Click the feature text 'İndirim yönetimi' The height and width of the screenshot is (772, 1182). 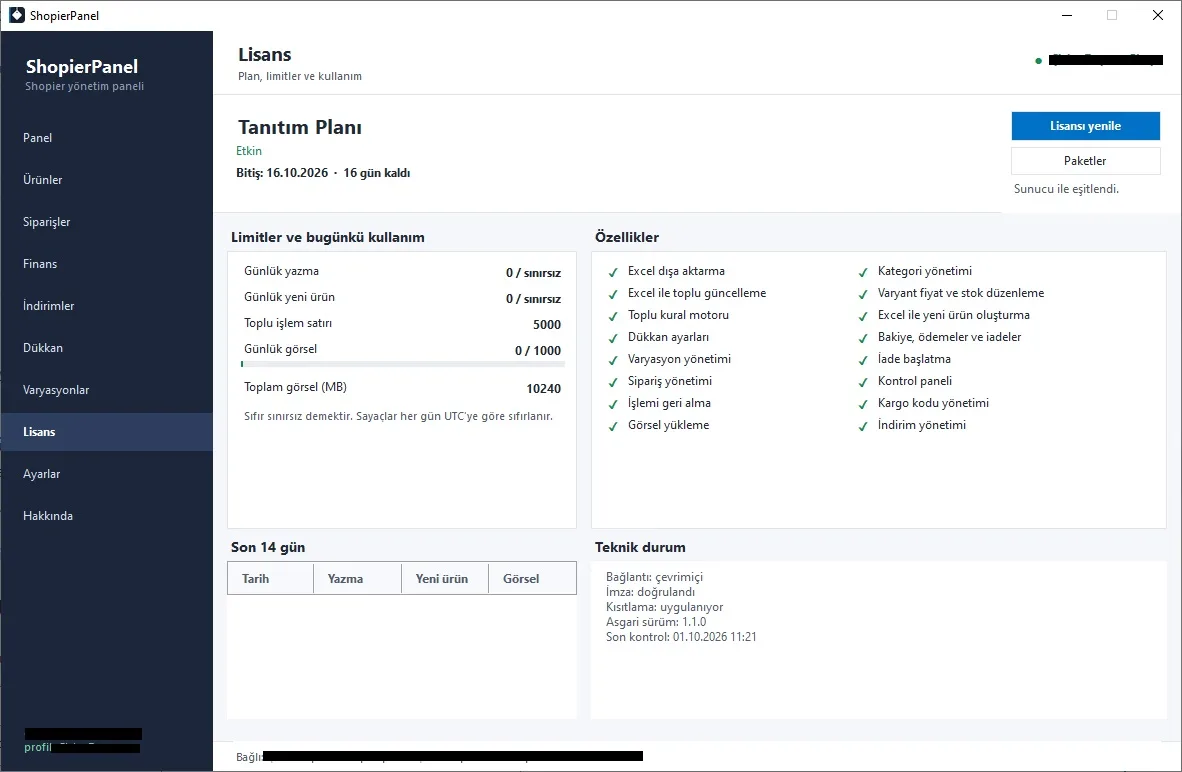tap(921, 425)
